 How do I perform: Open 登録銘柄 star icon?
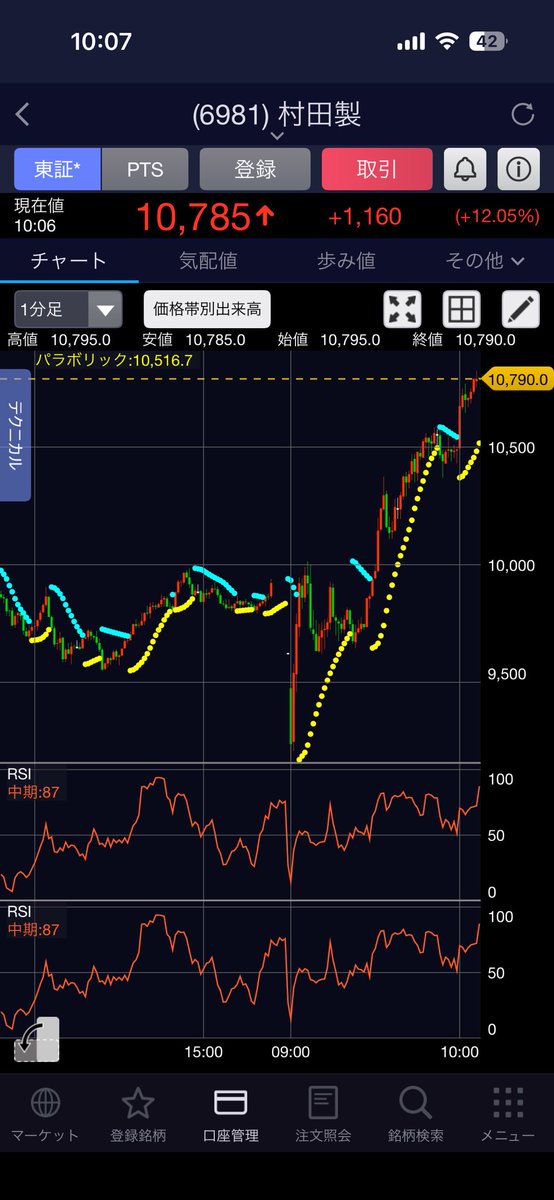click(x=138, y=1115)
